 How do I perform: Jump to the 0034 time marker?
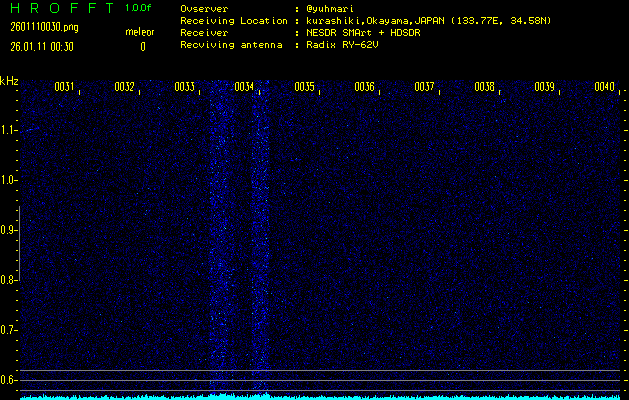pos(244,87)
